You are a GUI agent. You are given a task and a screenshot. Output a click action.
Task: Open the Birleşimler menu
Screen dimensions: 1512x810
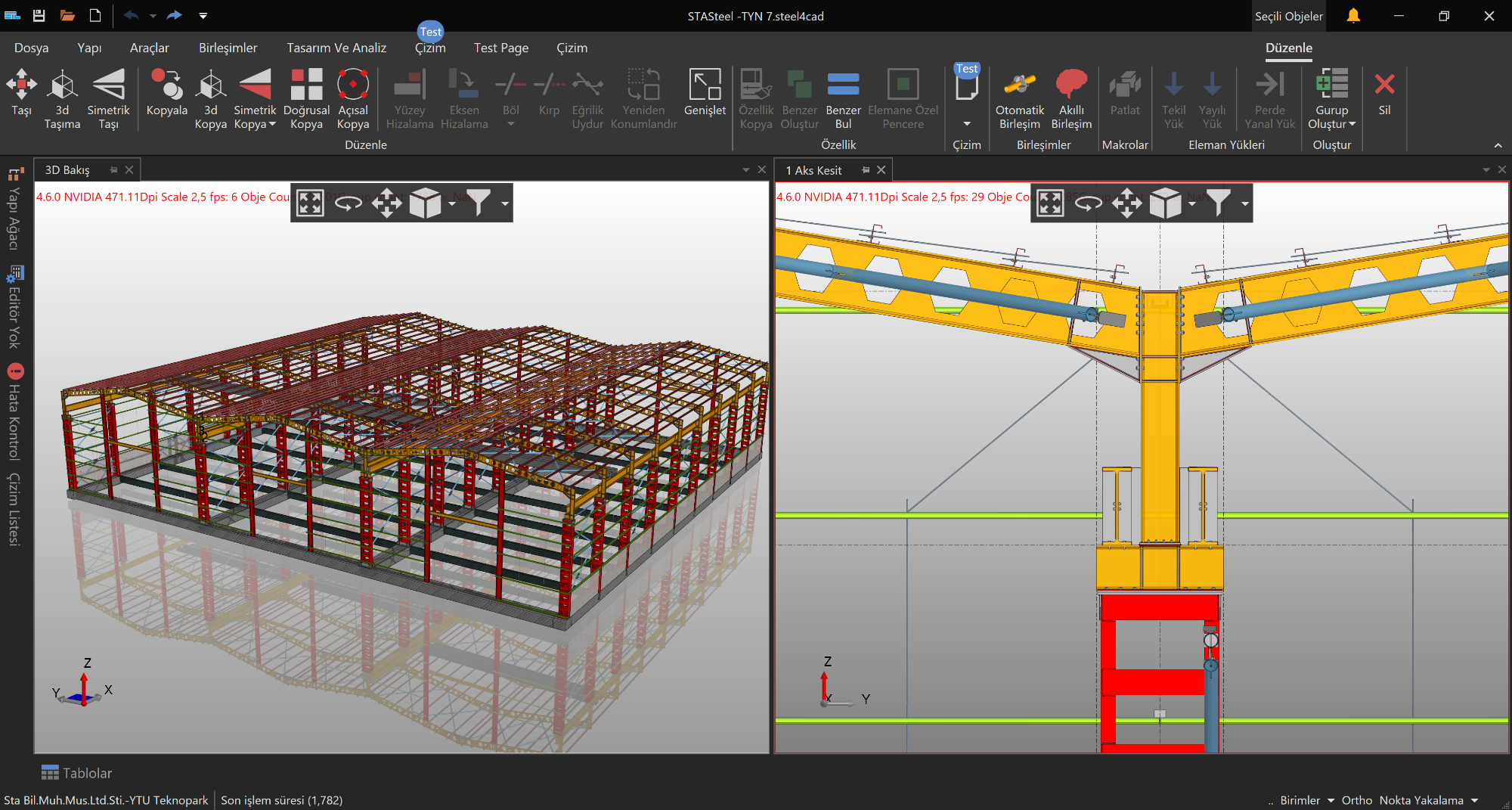pos(228,48)
